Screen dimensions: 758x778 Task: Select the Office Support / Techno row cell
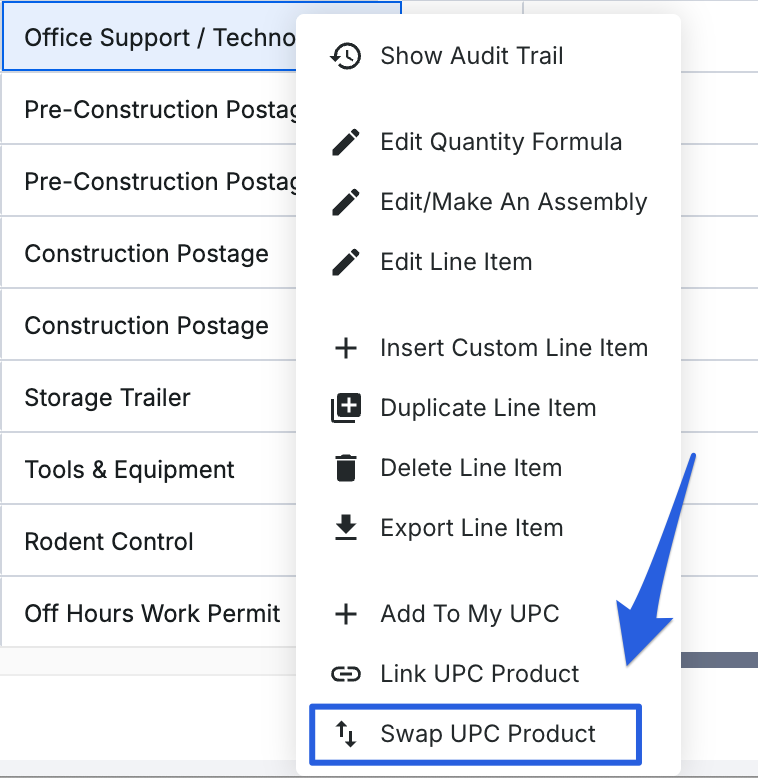tap(150, 38)
